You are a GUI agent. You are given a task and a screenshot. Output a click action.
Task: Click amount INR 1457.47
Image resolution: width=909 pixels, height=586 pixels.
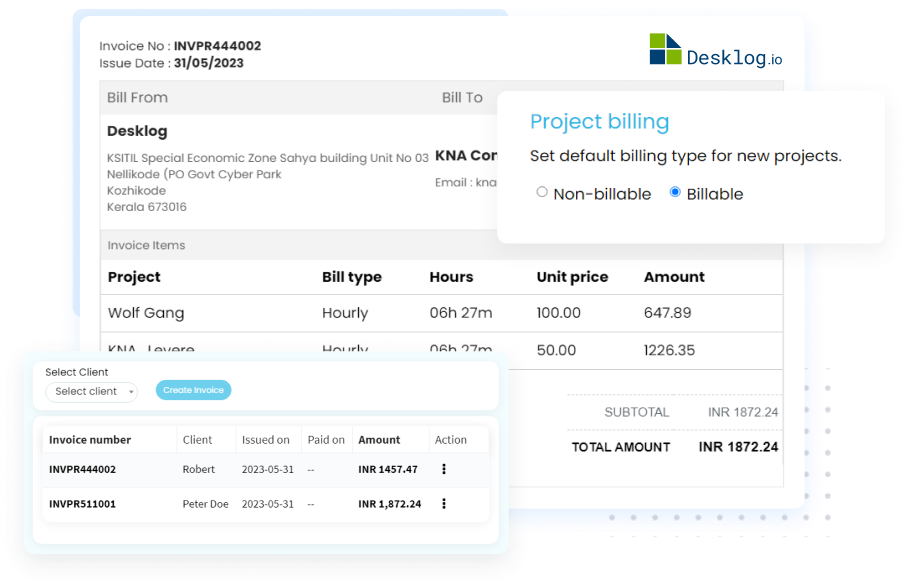[x=388, y=469]
